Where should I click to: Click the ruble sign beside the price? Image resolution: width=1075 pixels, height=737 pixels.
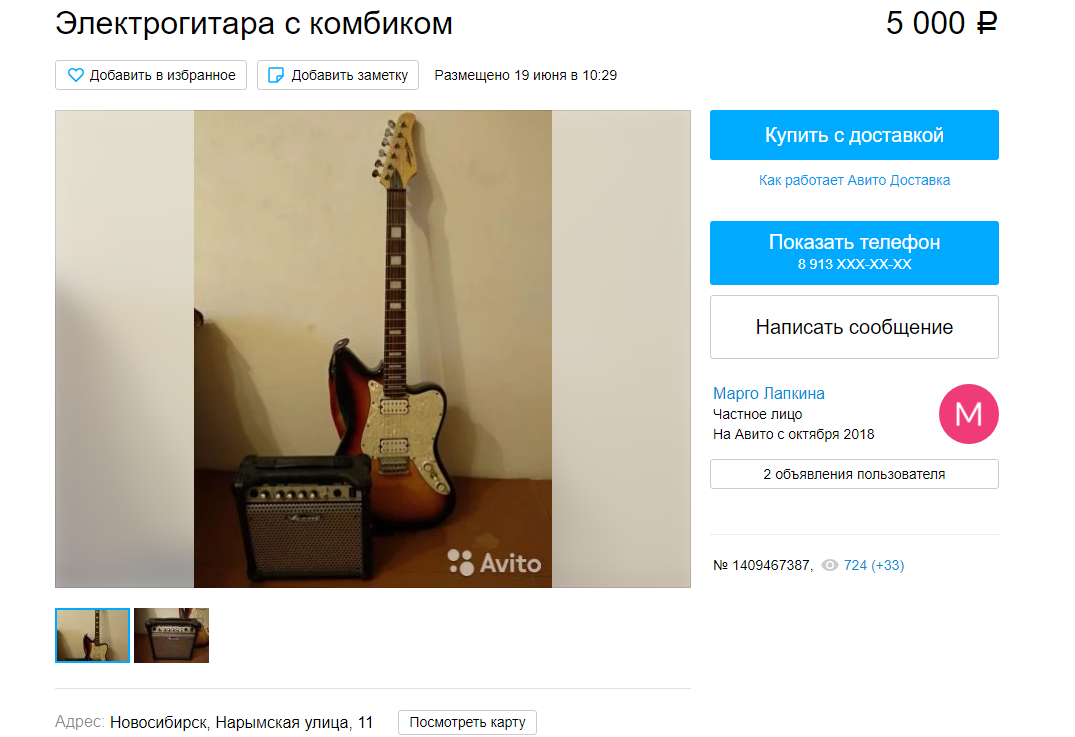(x=987, y=23)
